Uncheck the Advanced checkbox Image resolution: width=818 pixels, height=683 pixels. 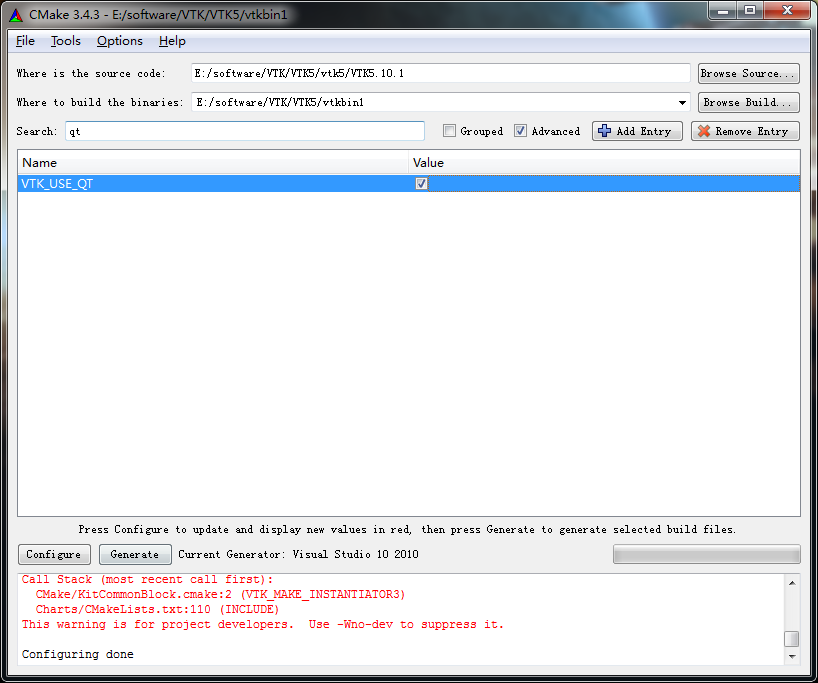click(x=520, y=130)
